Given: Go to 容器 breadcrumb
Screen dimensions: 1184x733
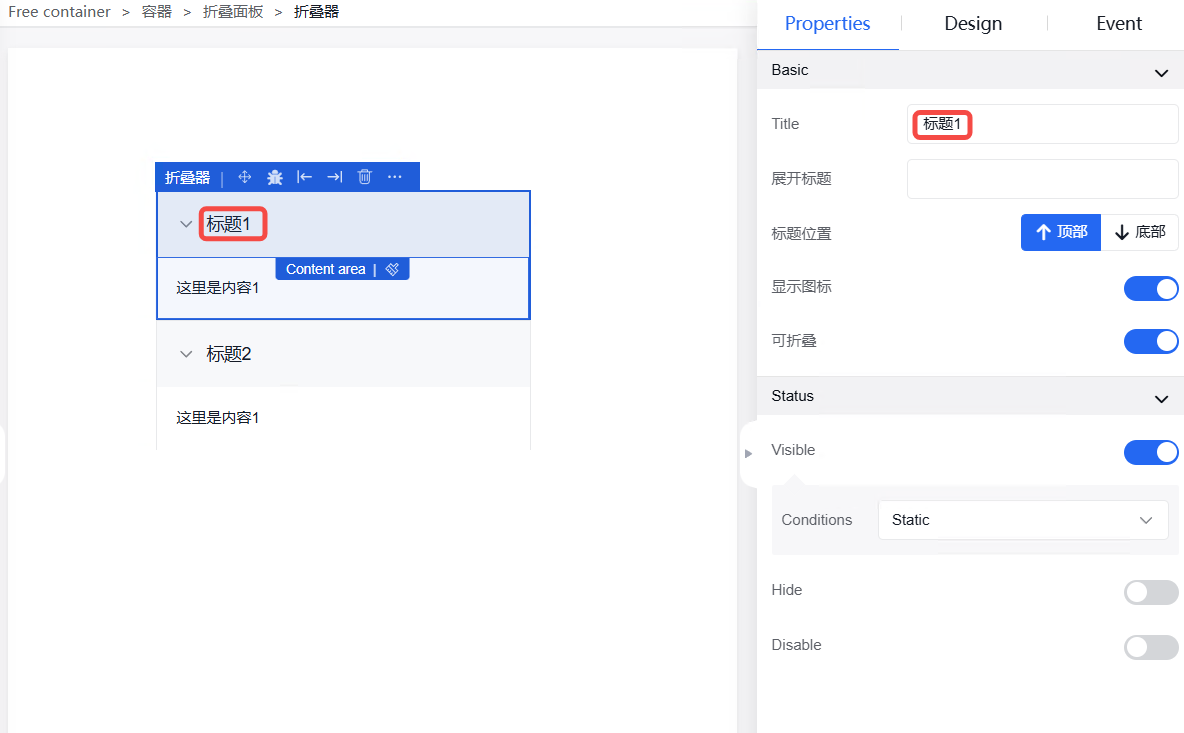Looking at the screenshot, I should click(157, 12).
